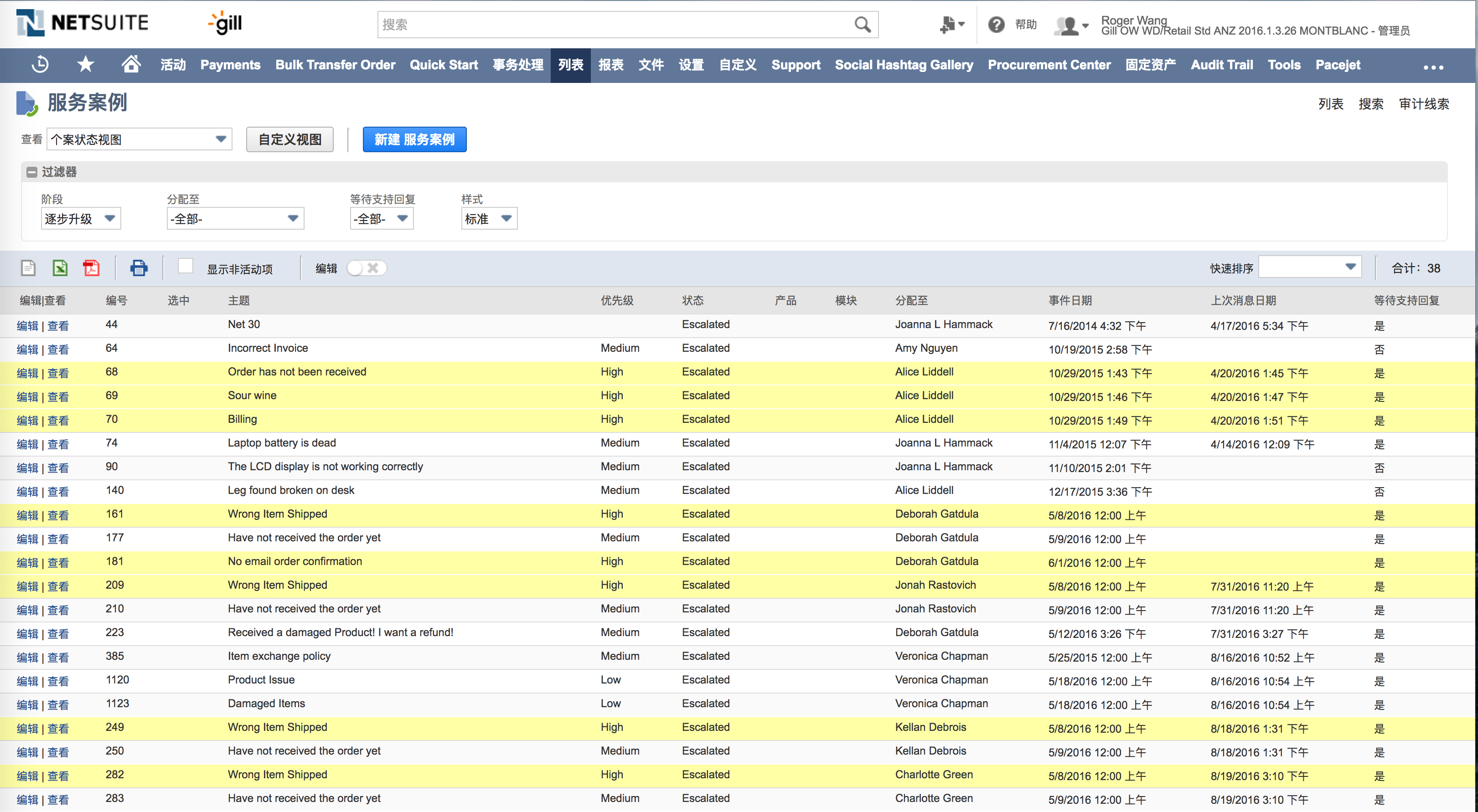Go to Home icon in navigation bar
Screen dimensions: 1478x812
click(131, 65)
